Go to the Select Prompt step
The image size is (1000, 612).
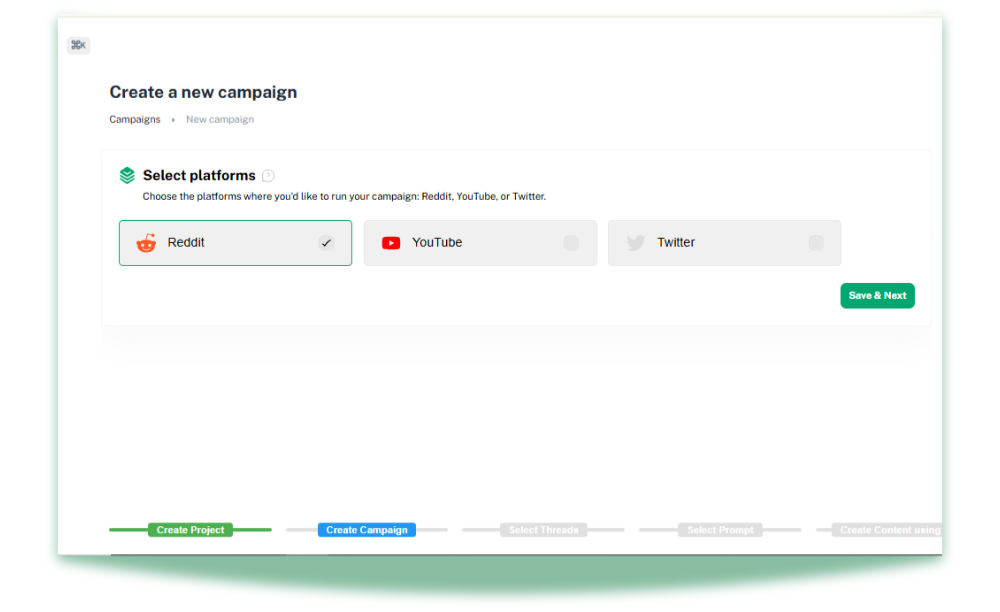pos(720,530)
